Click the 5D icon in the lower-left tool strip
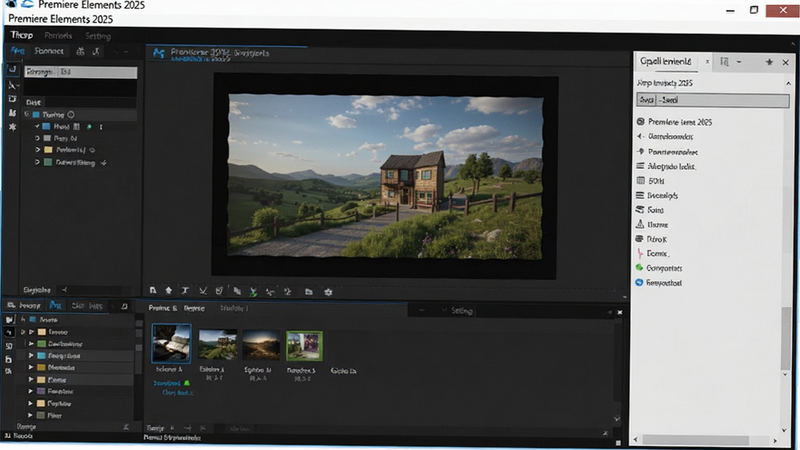The image size is (800, 450). 9,346
